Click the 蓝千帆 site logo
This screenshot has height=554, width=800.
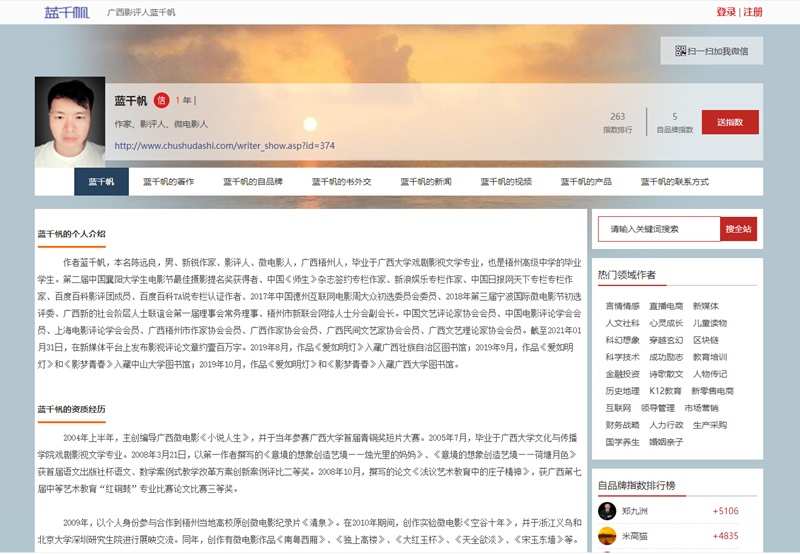pyautogui.click(x=66, y=12)
